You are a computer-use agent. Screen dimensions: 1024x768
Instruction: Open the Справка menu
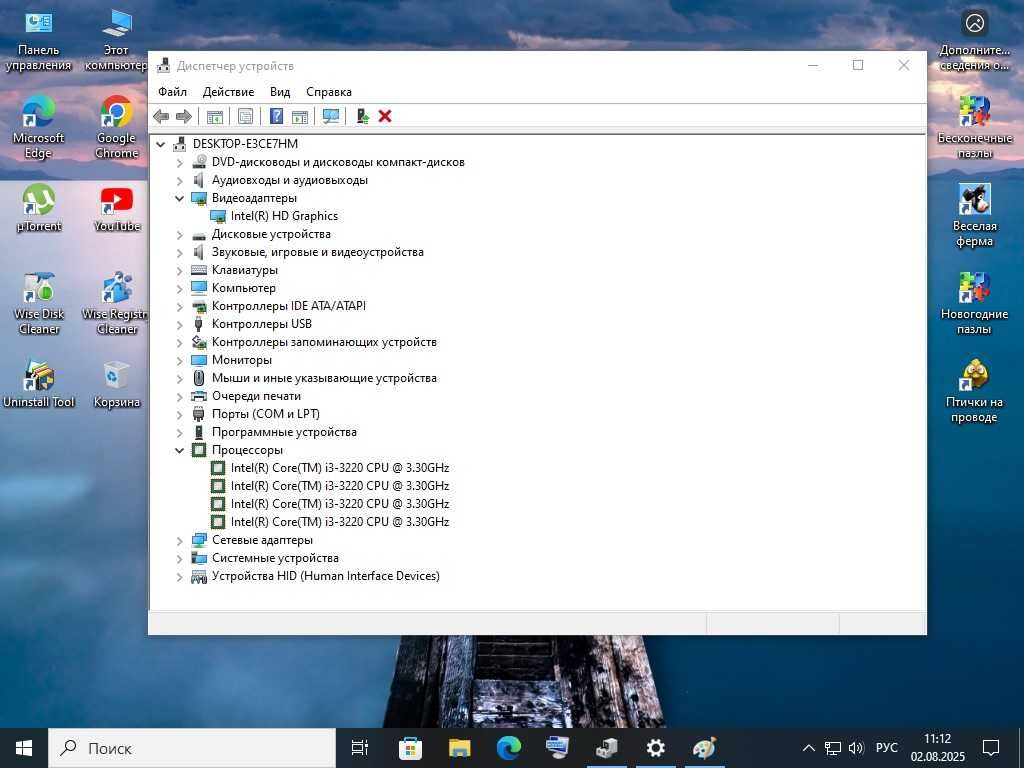click(328, 92)
